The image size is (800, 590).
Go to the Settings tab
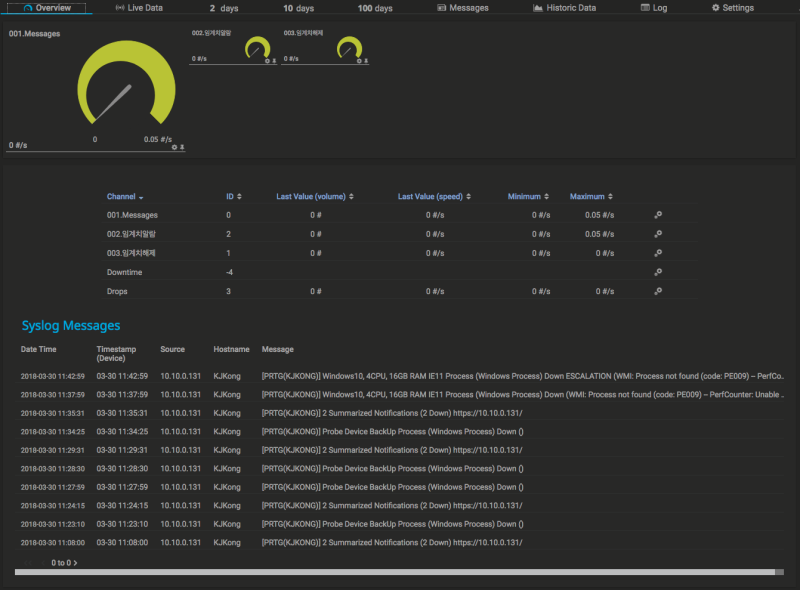tap(732, 8)
